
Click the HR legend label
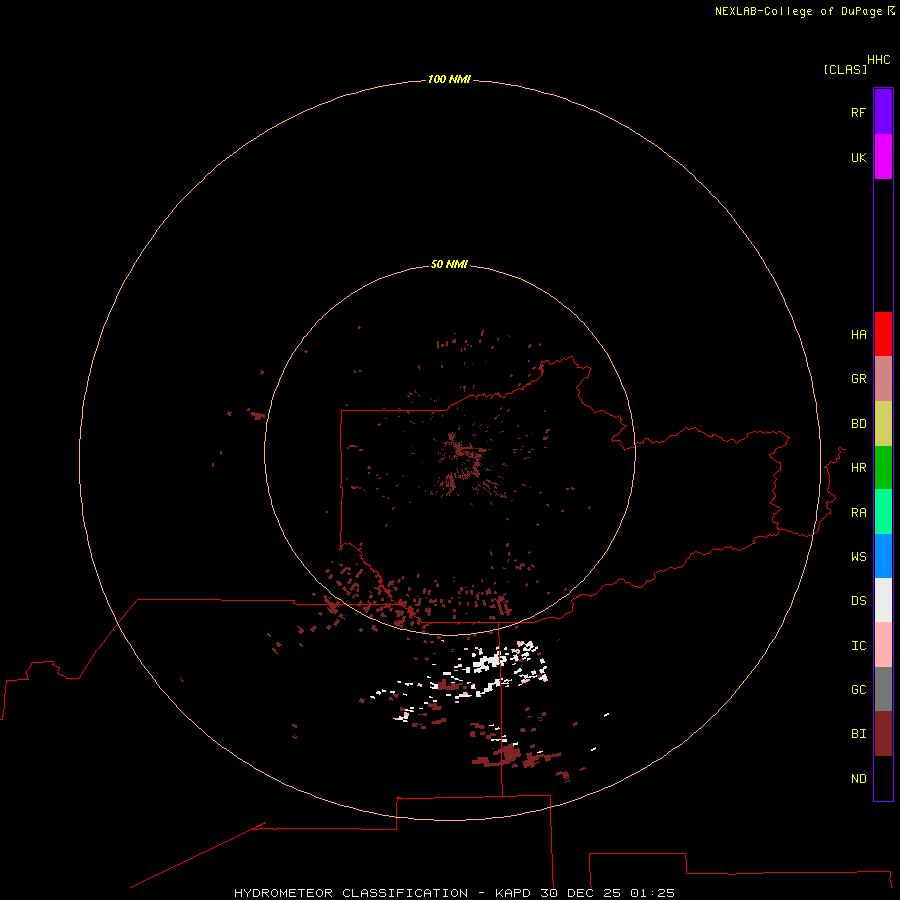tap(858, 468)
